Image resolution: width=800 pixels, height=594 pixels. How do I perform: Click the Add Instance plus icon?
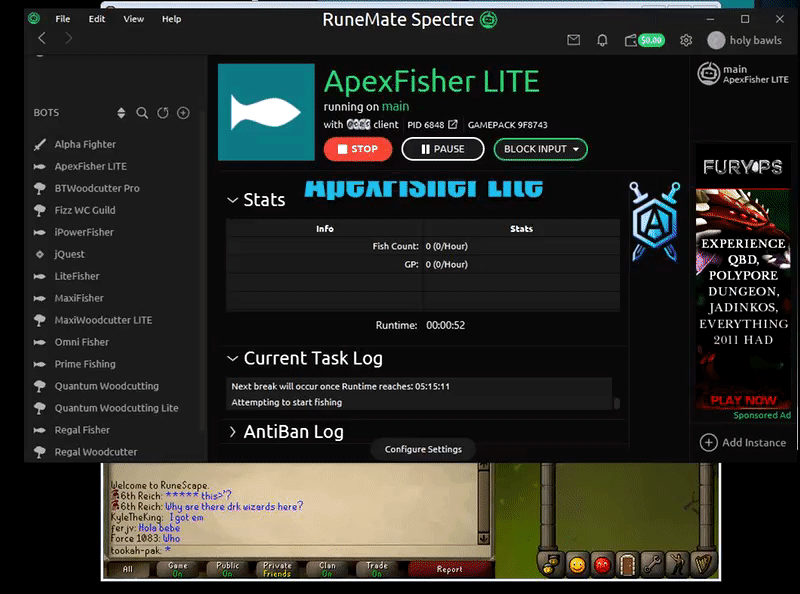click(708, 442)
